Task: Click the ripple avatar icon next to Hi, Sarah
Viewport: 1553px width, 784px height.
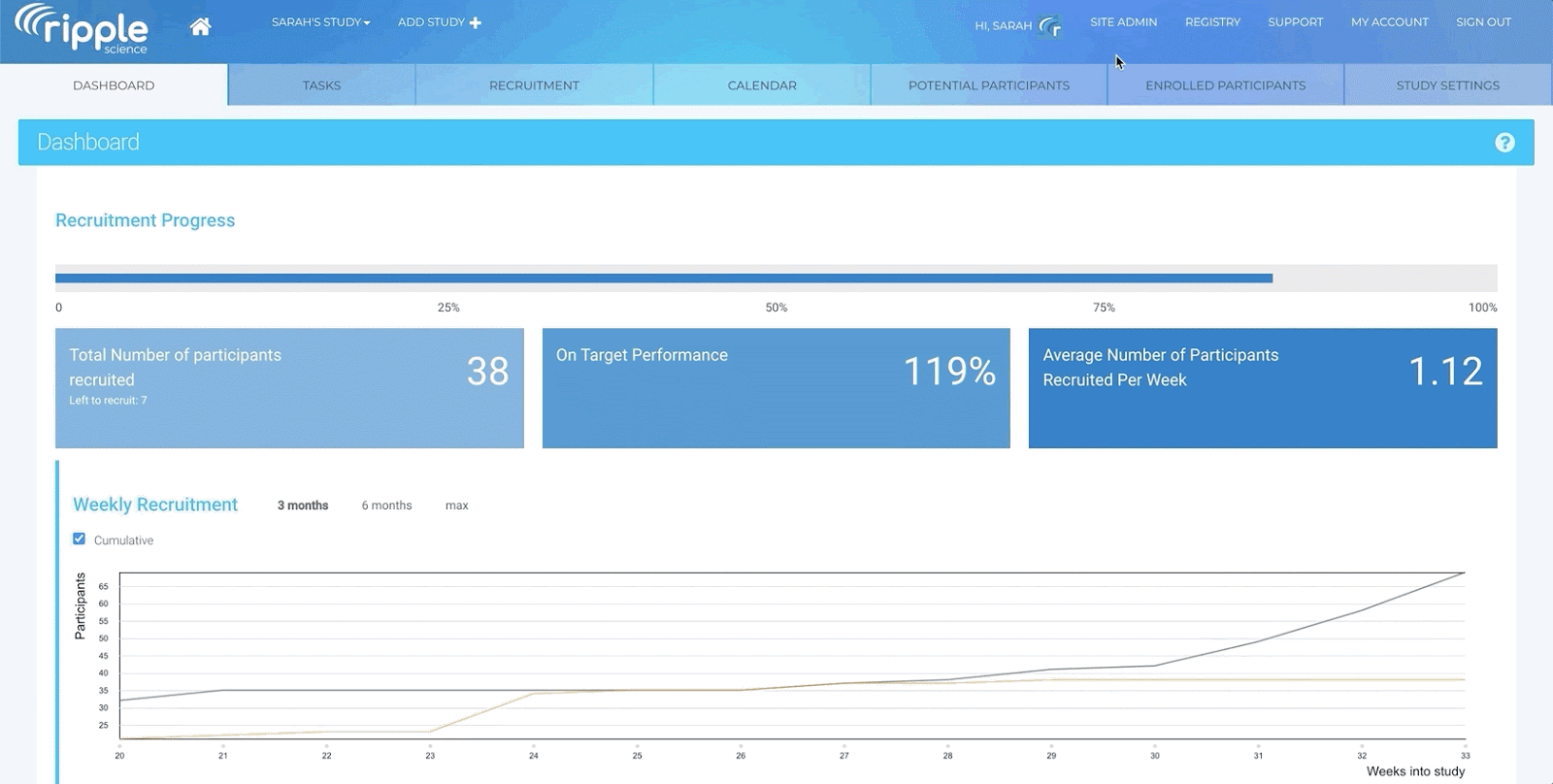Action: tap(1050, 26)
